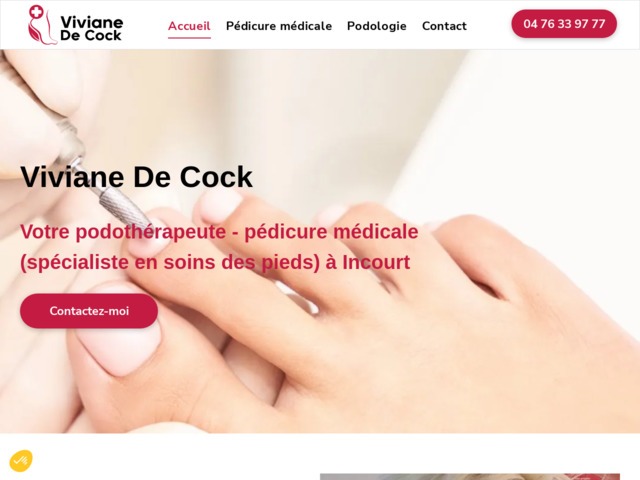Screen dimensions: 640x480
Task: Click the Contactez-moi button
Action: 89,311
